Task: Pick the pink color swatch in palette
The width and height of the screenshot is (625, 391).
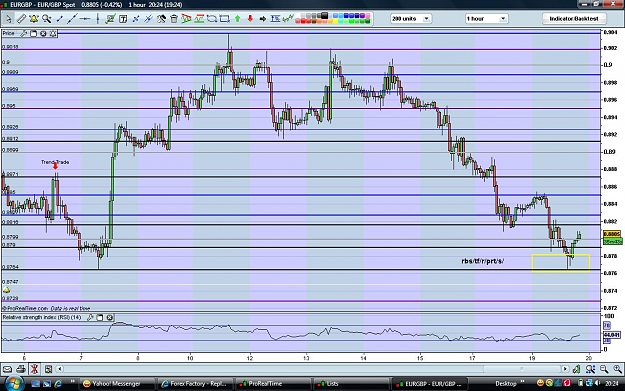Action: (x=368, y=16)
